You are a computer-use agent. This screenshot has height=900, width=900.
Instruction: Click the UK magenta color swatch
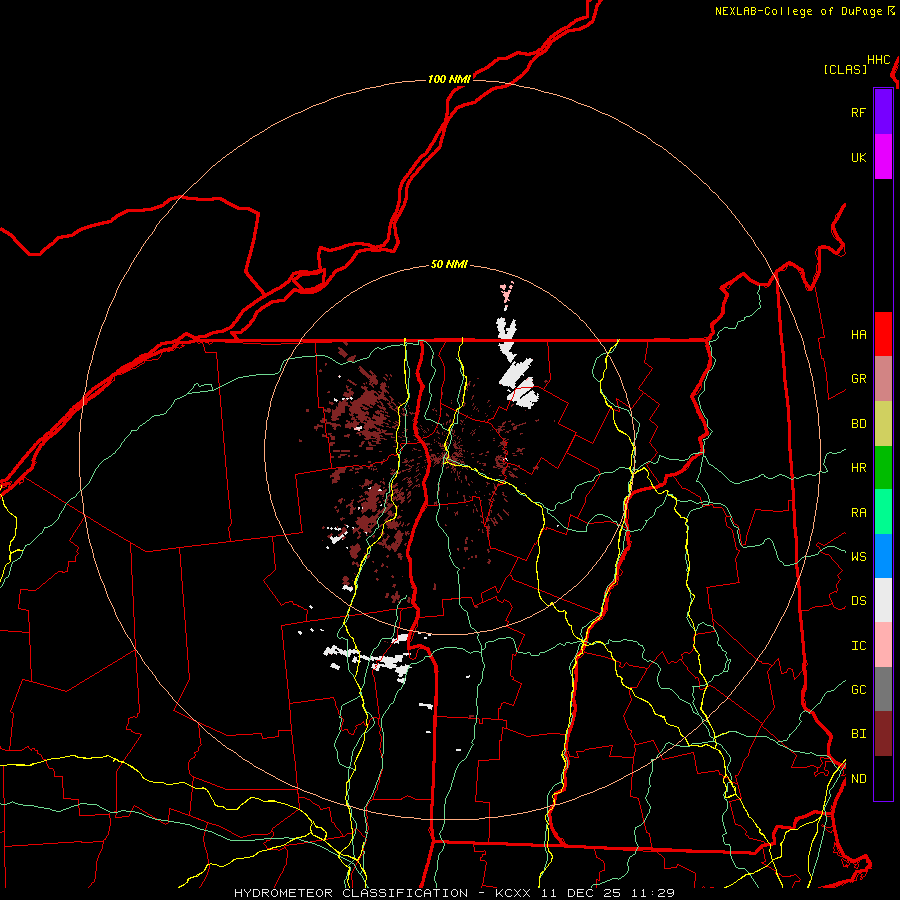[883, 157]
